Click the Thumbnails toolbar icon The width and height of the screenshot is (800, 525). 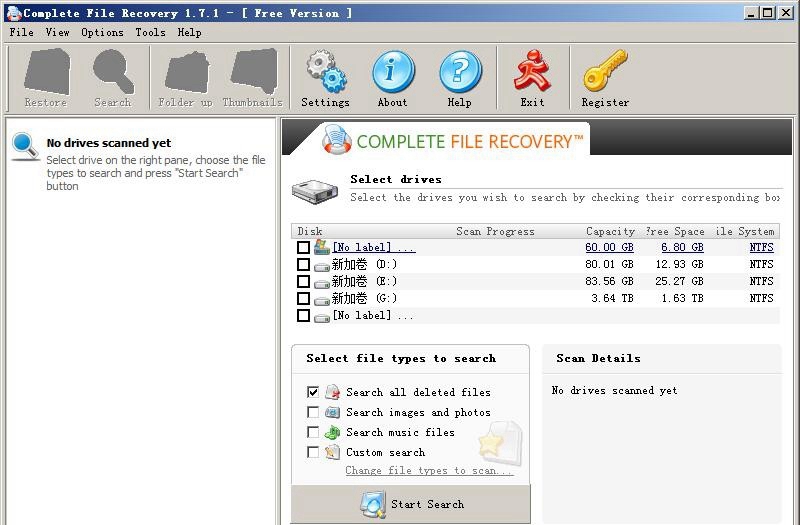click(x=254, y=72)
